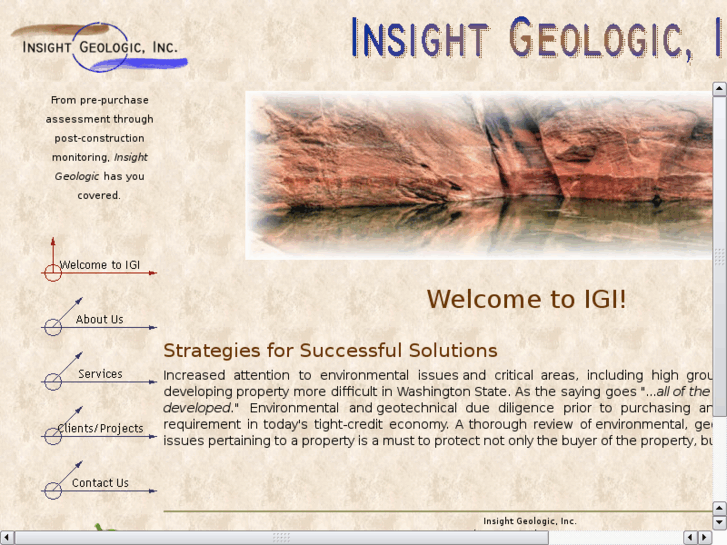Click the left arrow at start of horizontal scrollbar
Viewport: 727px width, 545px height.
7,537
